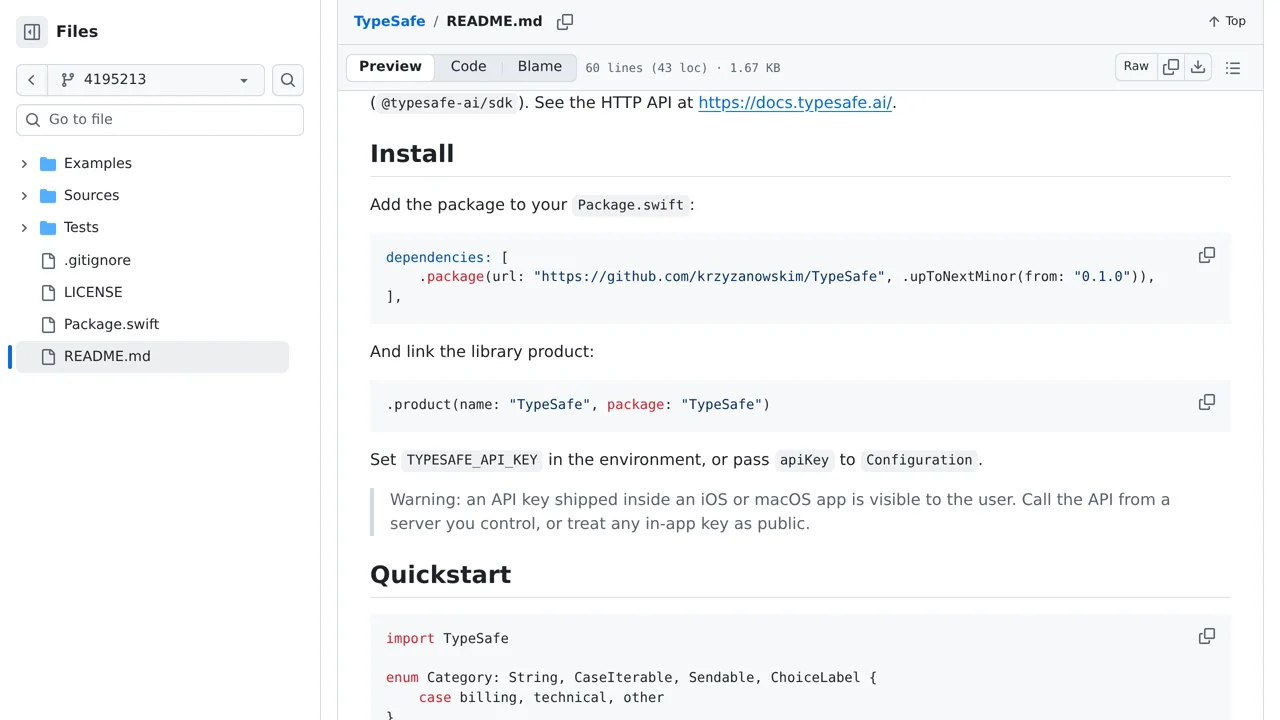The width and height of the screenshot is (1280, 720).
Task: Open the docs.typesafe.ai link
Action: [x=795, y=102]
